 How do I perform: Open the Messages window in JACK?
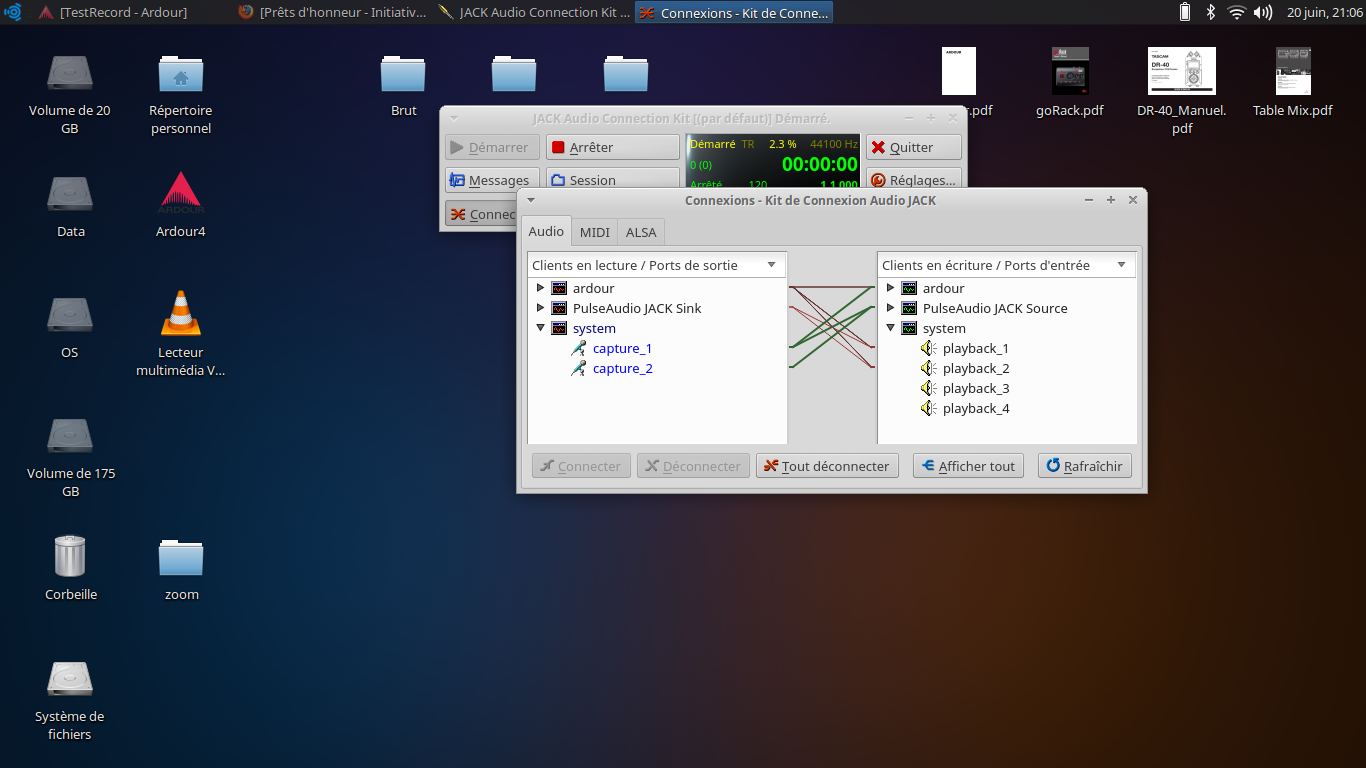pos(492,180)
